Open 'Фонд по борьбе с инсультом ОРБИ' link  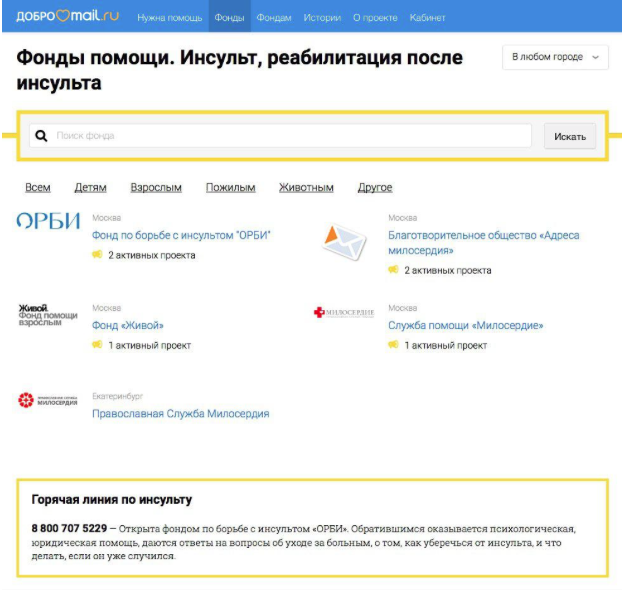click(x=181, y=235)
